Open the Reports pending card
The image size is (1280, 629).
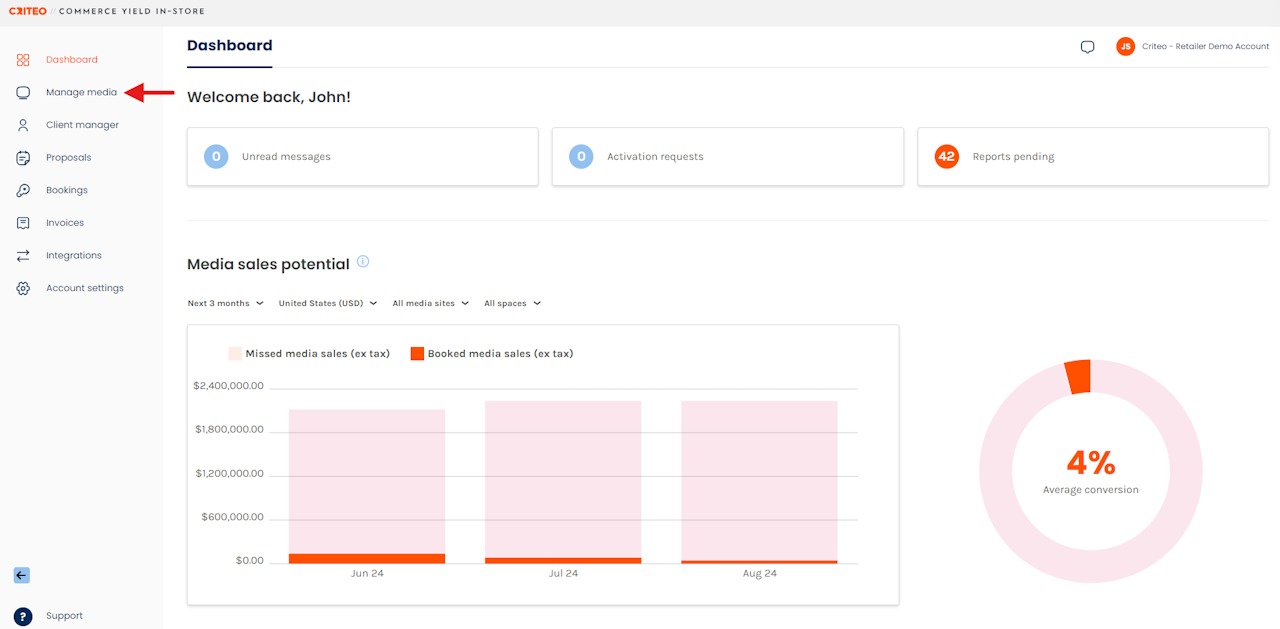[x=1092, y=157]
